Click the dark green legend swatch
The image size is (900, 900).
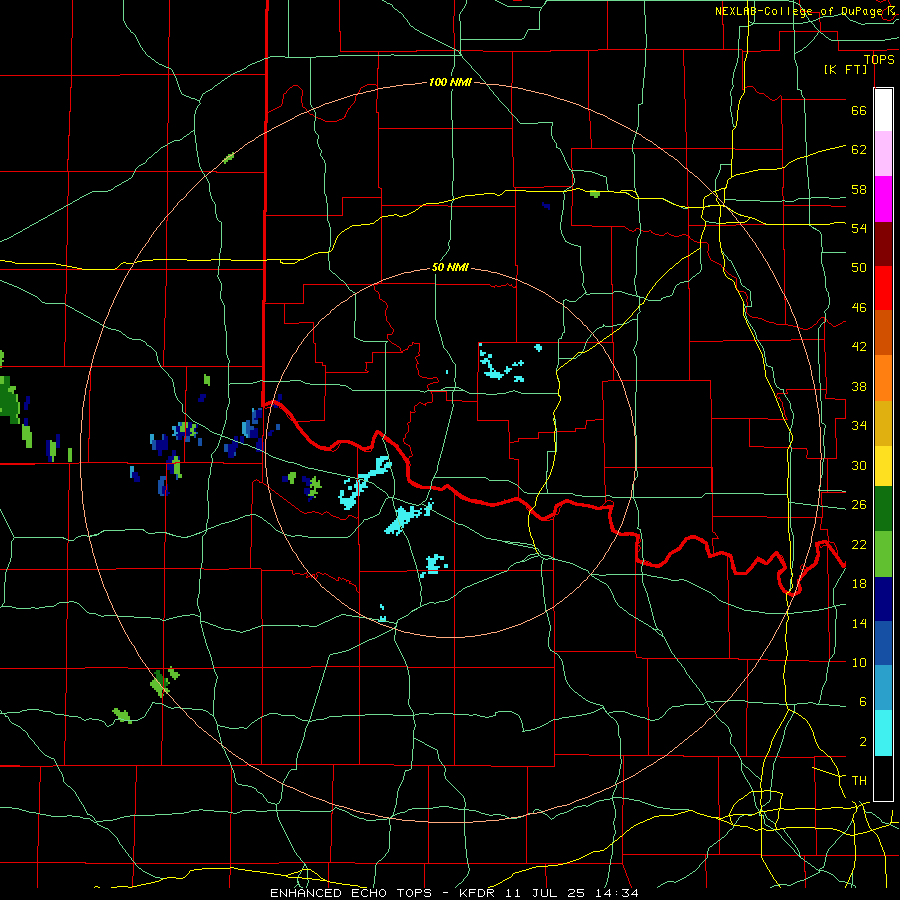(883, 509)
